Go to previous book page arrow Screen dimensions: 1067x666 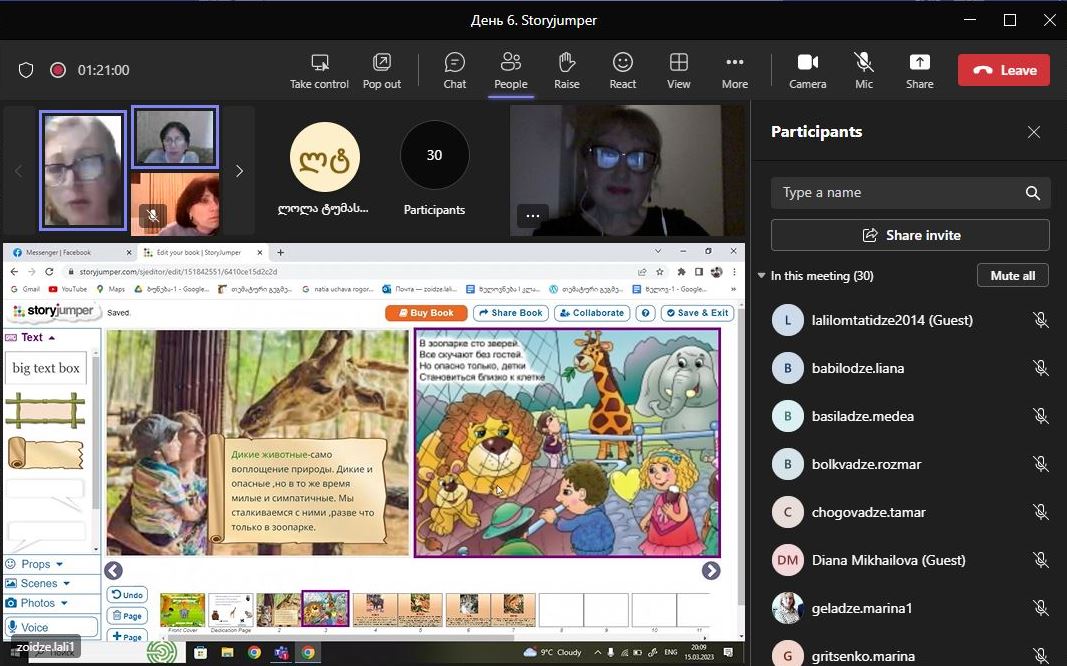(114, 570)
